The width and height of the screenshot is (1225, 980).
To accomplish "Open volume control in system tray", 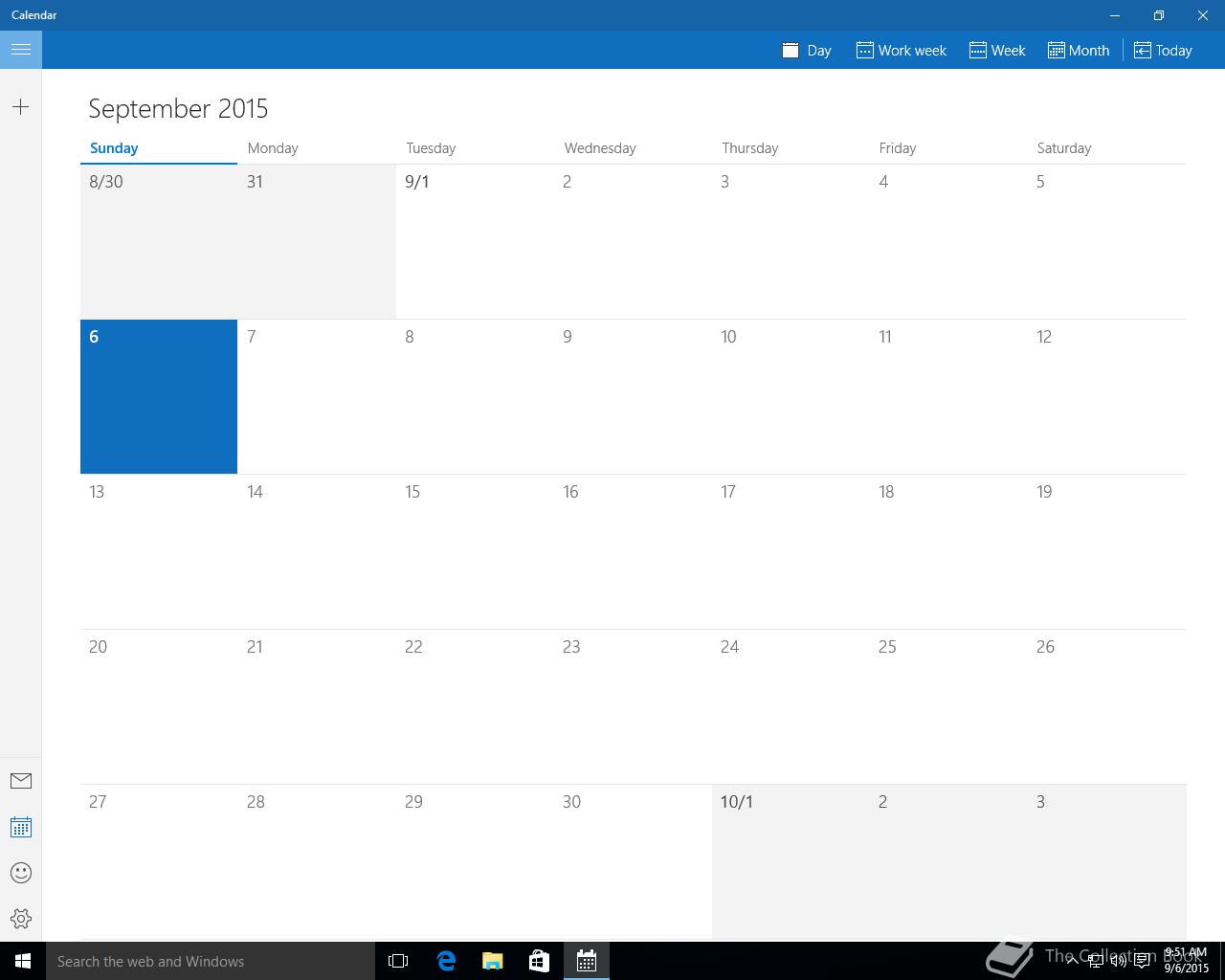I will (x=1118, y=961).
